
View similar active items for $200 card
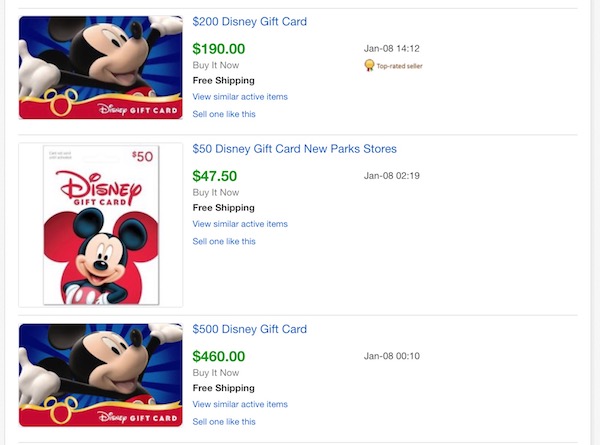pos(240,97)
